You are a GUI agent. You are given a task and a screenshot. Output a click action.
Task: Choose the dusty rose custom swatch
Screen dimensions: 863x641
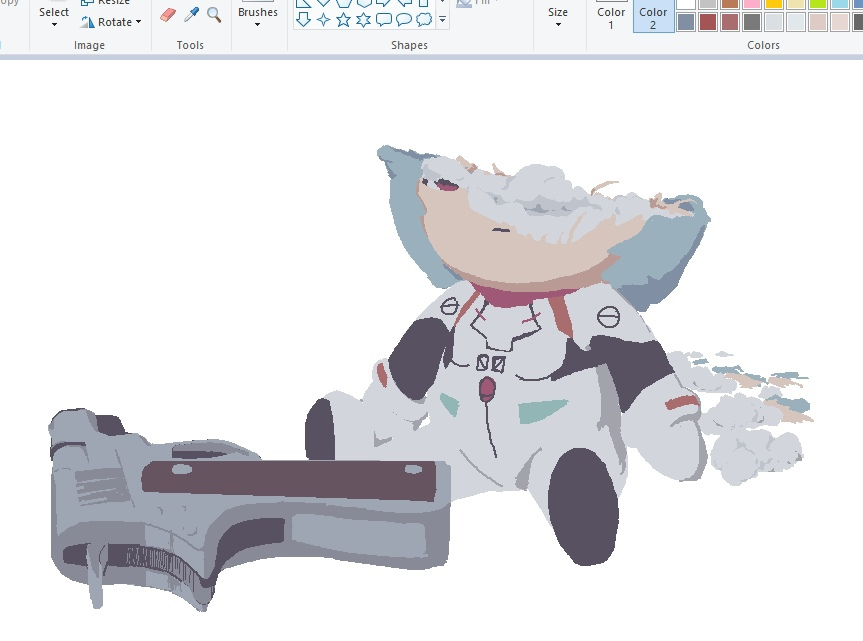(730, 22)
